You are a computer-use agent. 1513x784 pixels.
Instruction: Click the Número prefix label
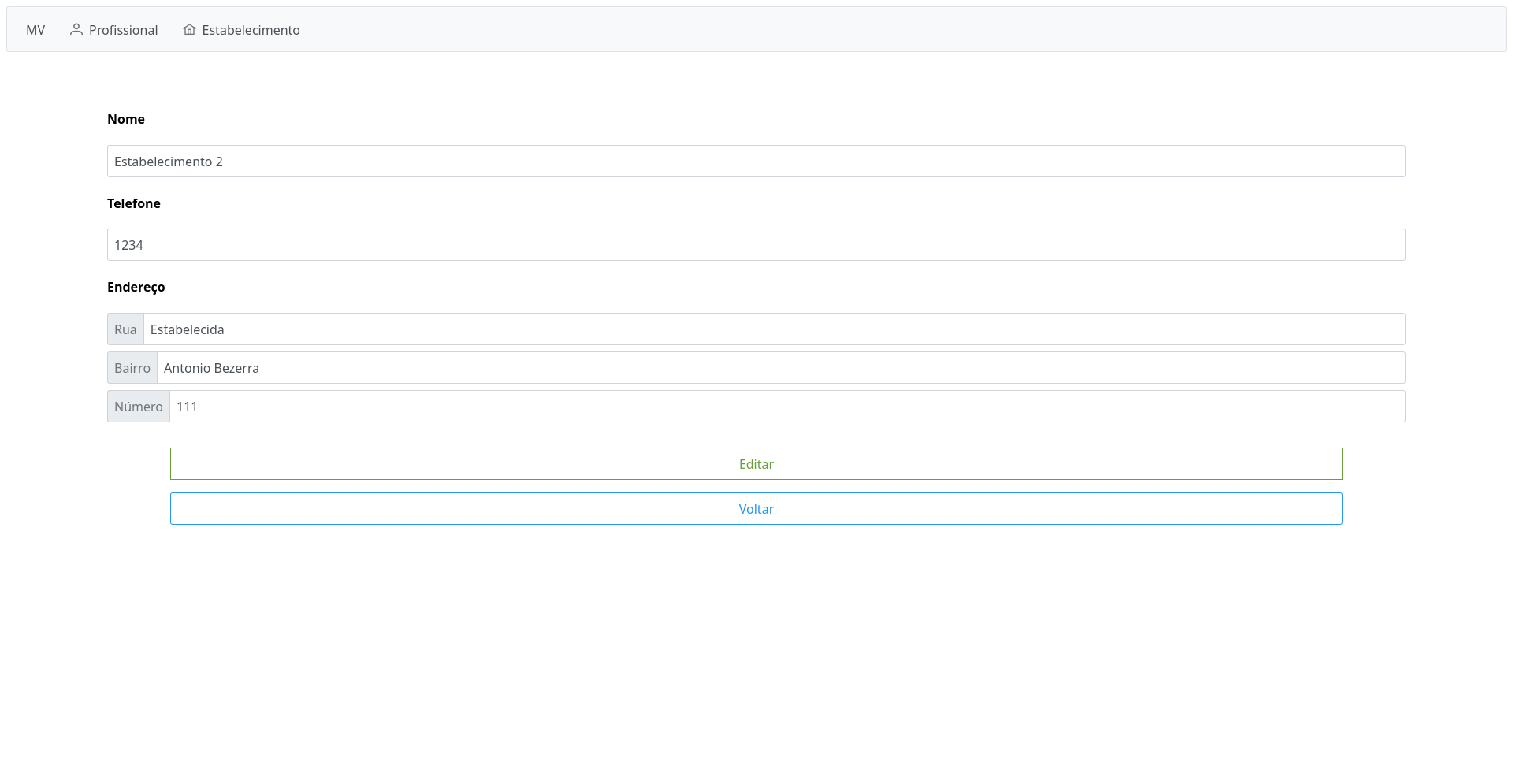click(139, 407)
